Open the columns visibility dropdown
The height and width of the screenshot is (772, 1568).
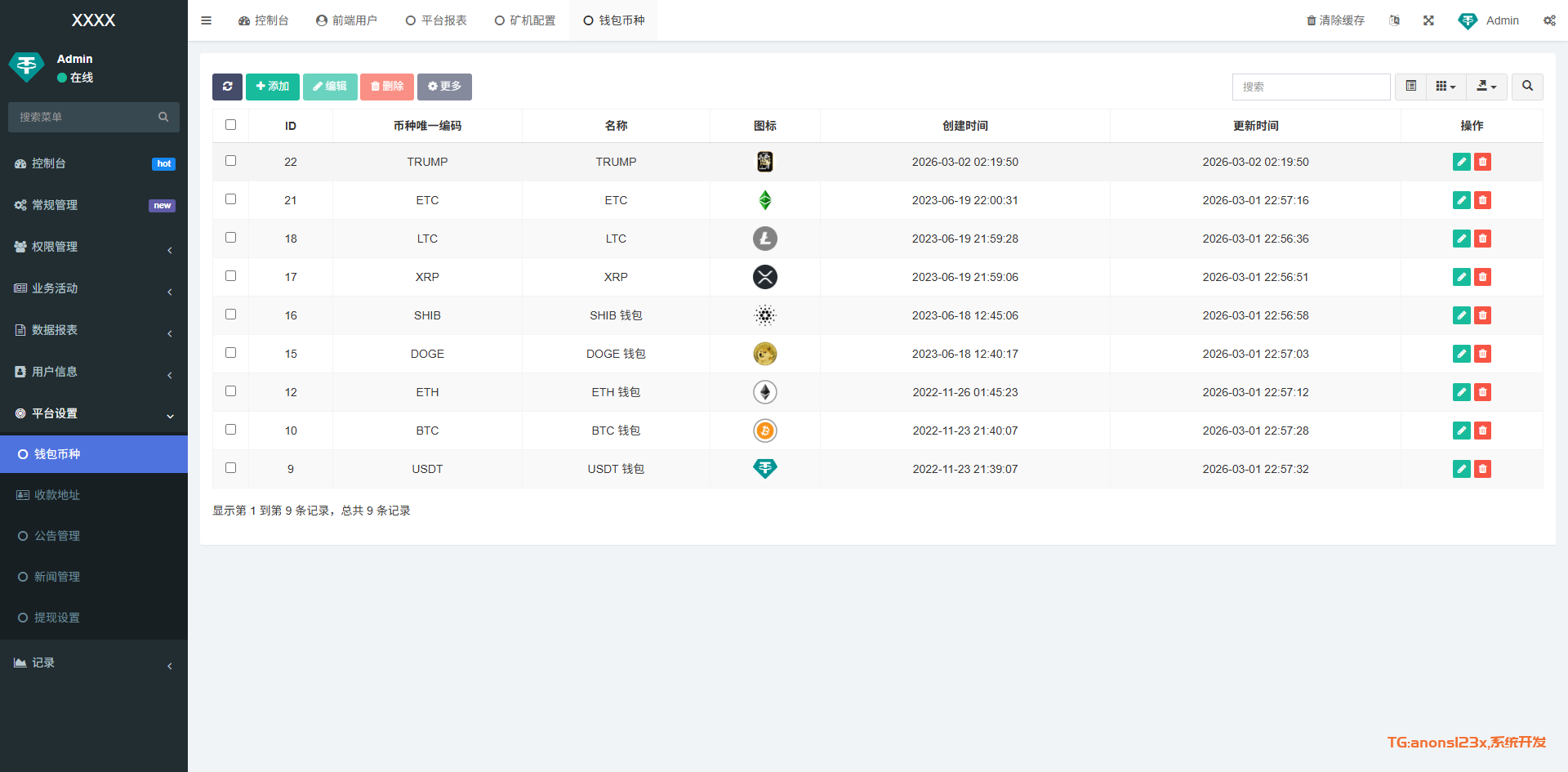[x=1445, y=87]
